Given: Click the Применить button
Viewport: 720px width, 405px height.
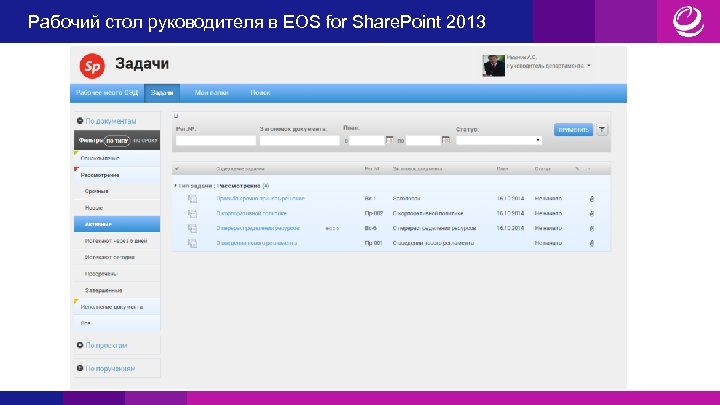Looking at the screenshot, I should 573,130.
